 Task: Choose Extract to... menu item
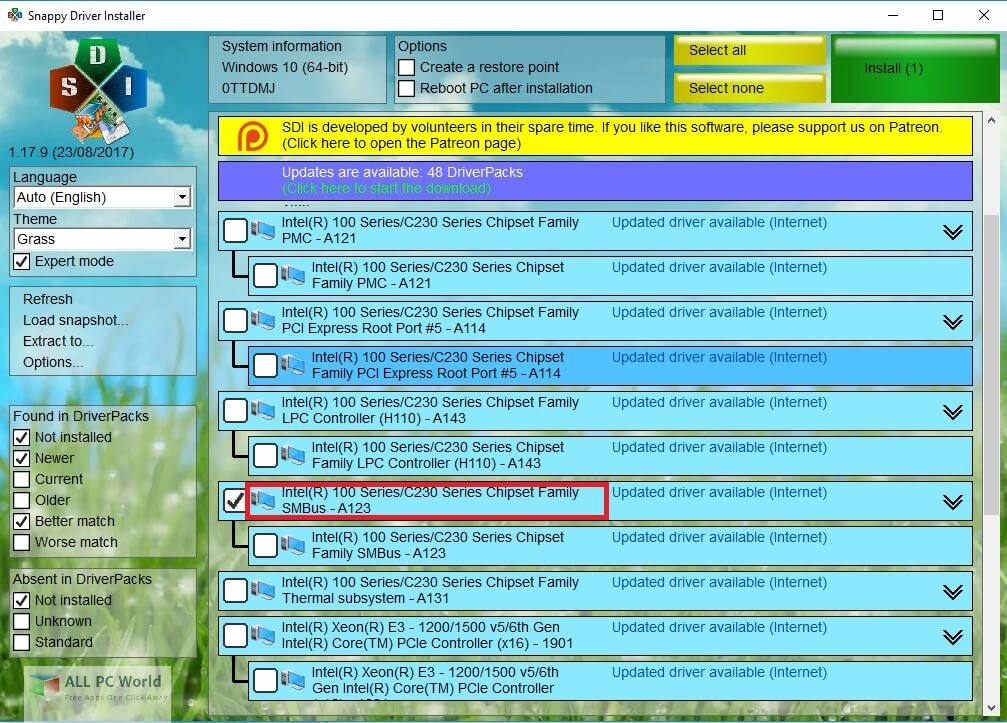click(x=58, y=342)
